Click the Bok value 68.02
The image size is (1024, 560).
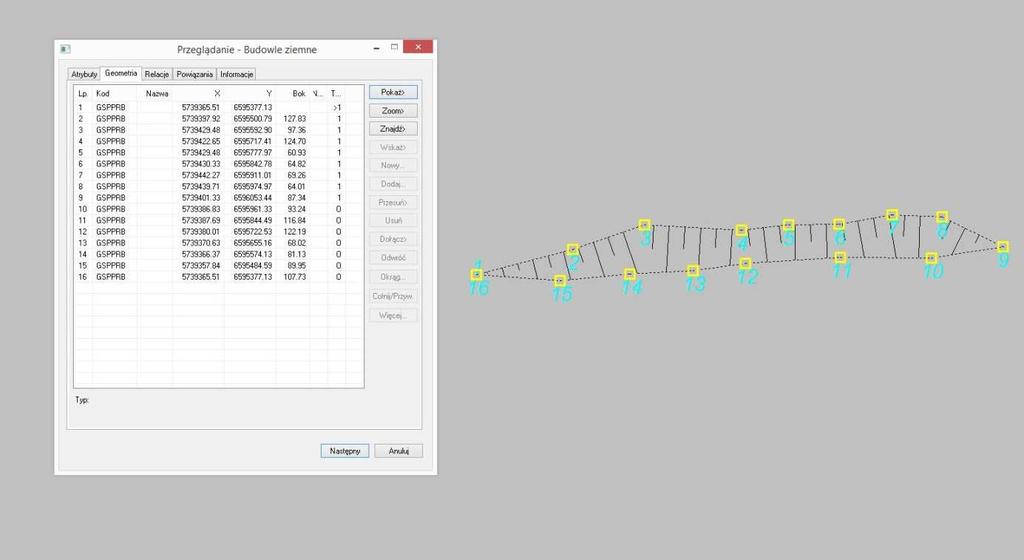[x=296, y=243]
